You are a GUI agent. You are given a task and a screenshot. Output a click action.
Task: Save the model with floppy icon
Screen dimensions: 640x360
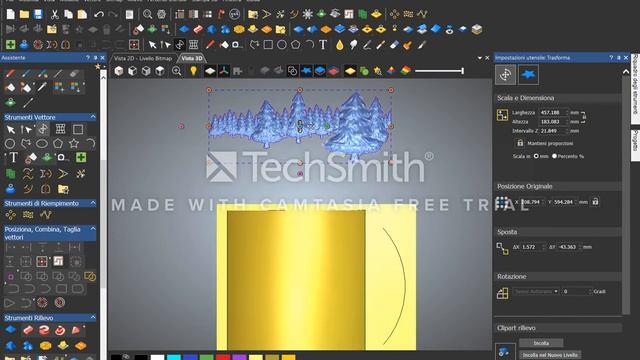[38, 14]
